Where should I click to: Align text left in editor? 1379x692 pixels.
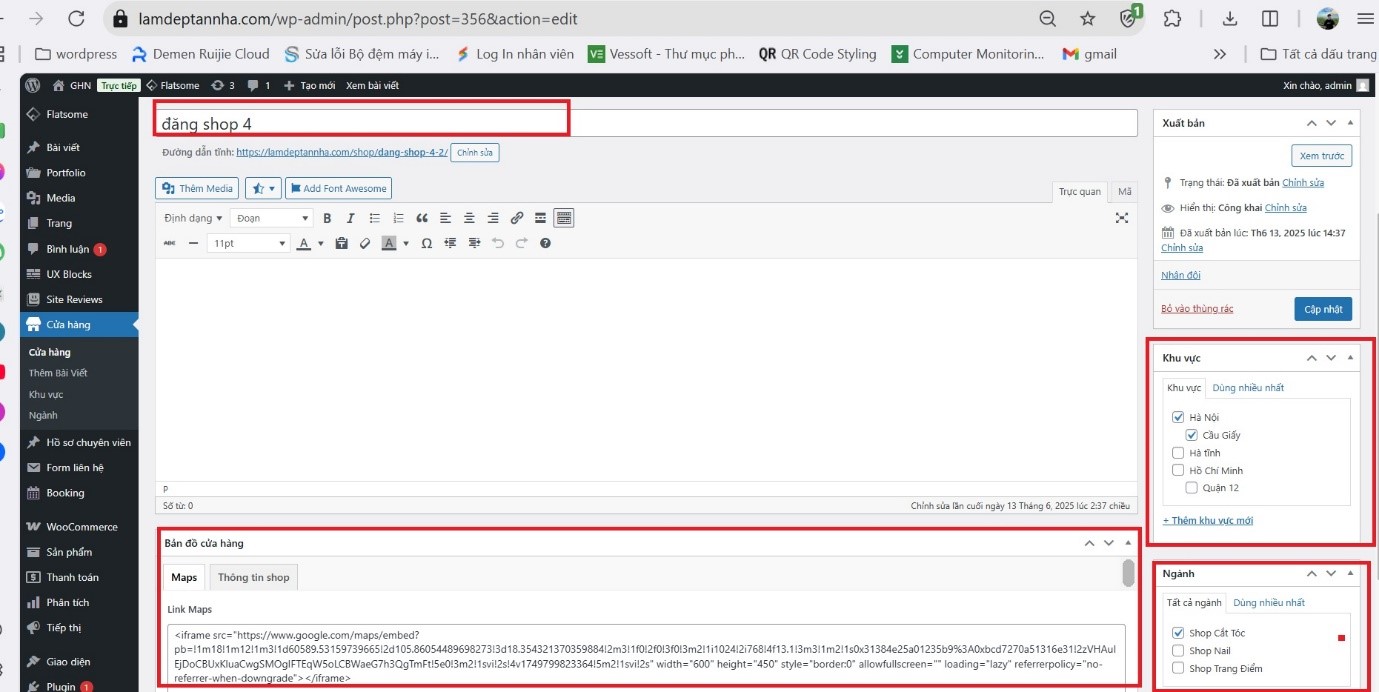(x=445, y=218)
